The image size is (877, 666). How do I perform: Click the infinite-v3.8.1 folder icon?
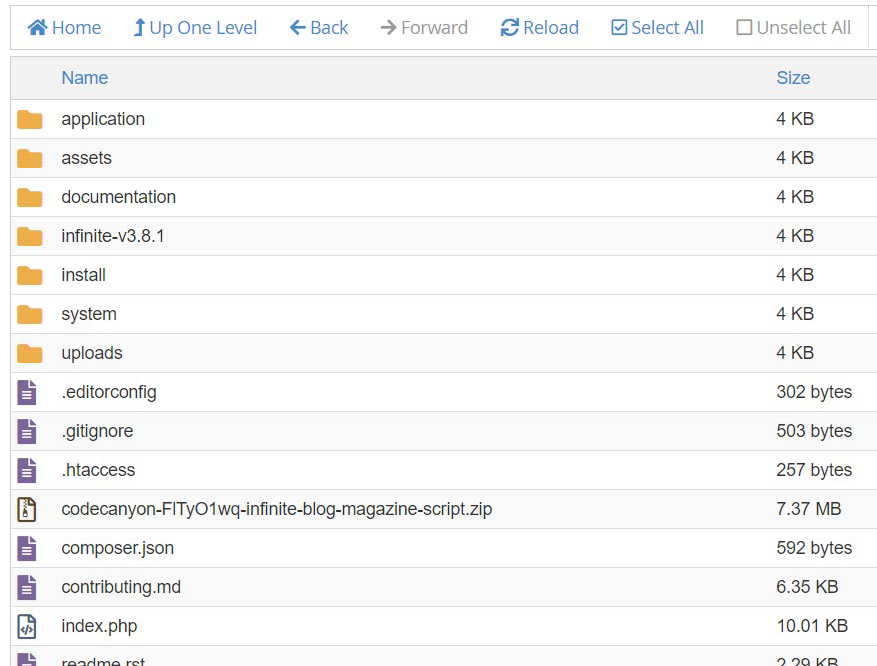coord(30,236)
